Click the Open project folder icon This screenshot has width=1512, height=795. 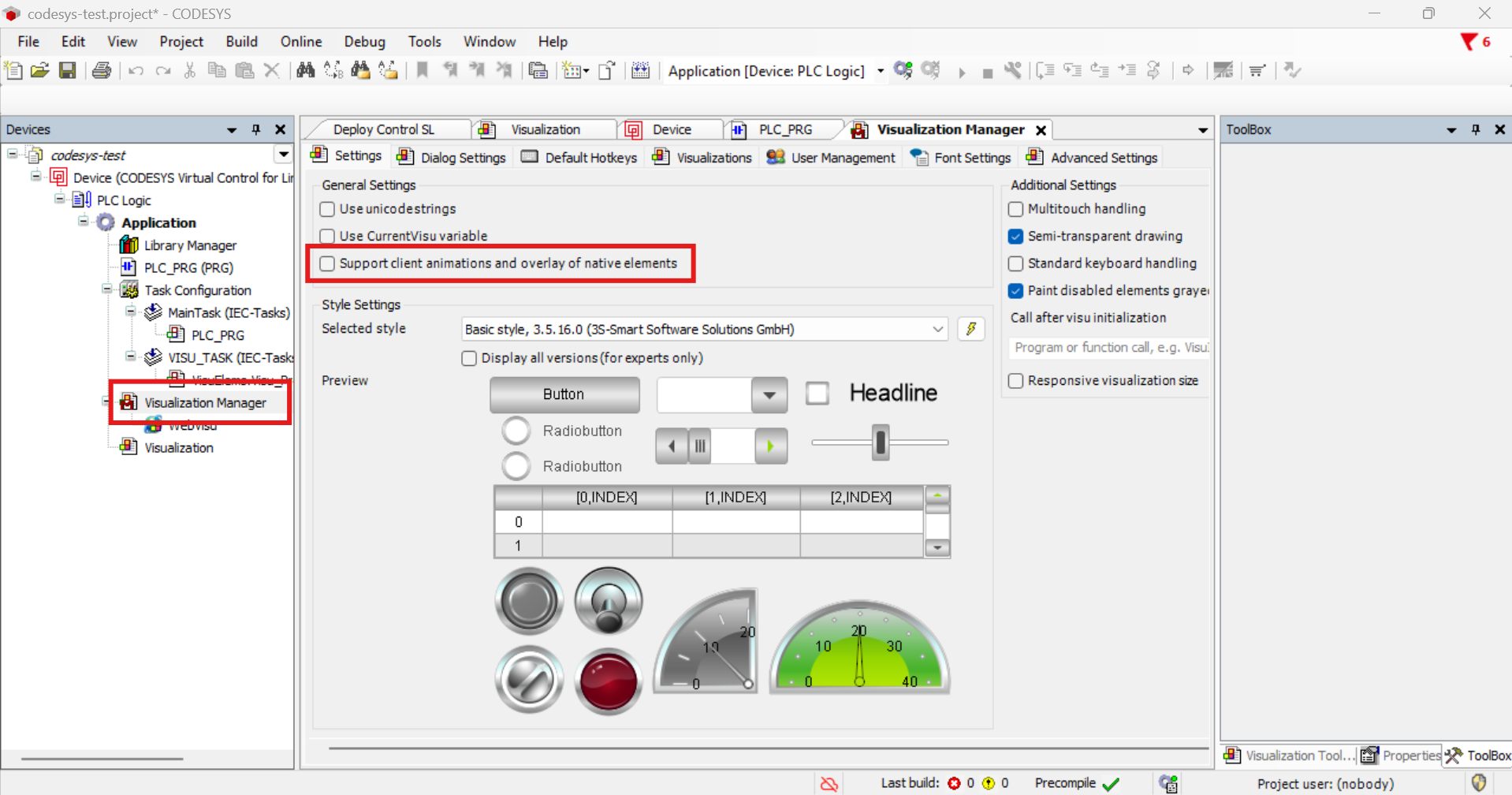pyautogui.click(x=40, y=71)
